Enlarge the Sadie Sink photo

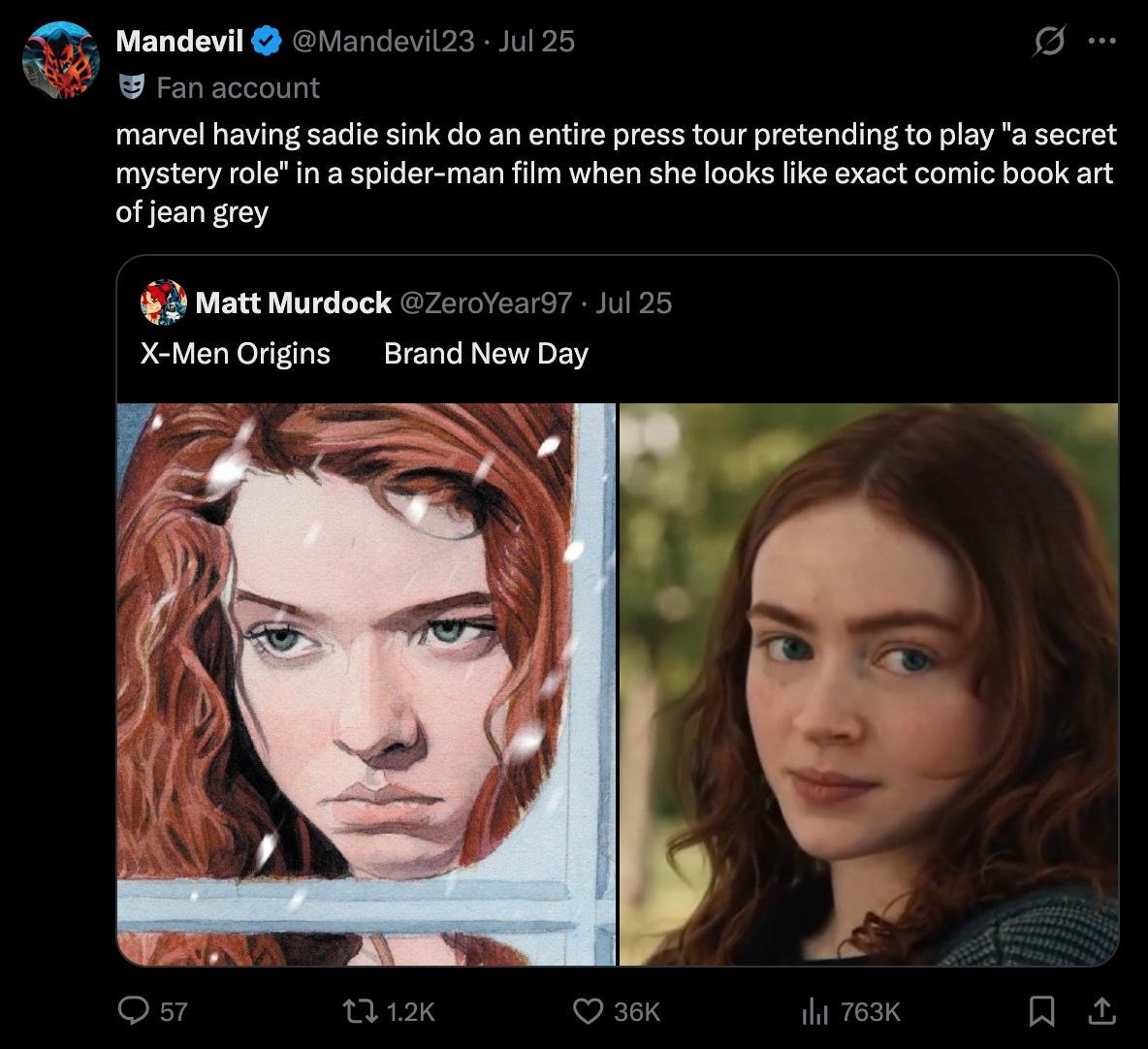click(x=869, y=684)
